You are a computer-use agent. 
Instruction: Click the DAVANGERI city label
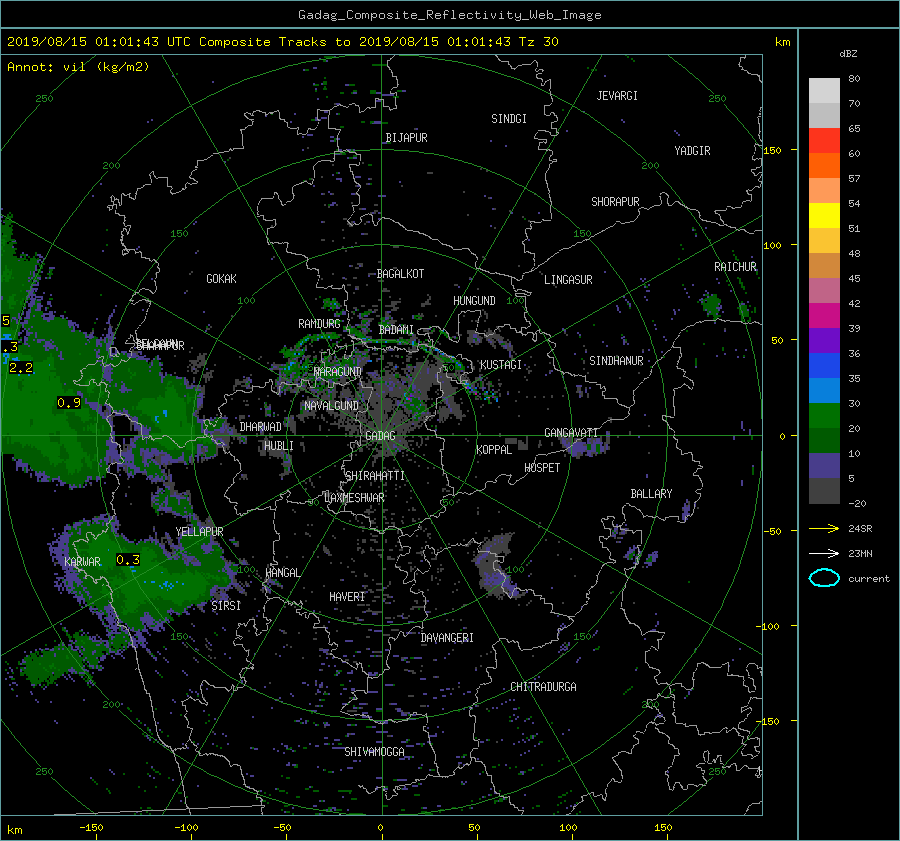447,638
